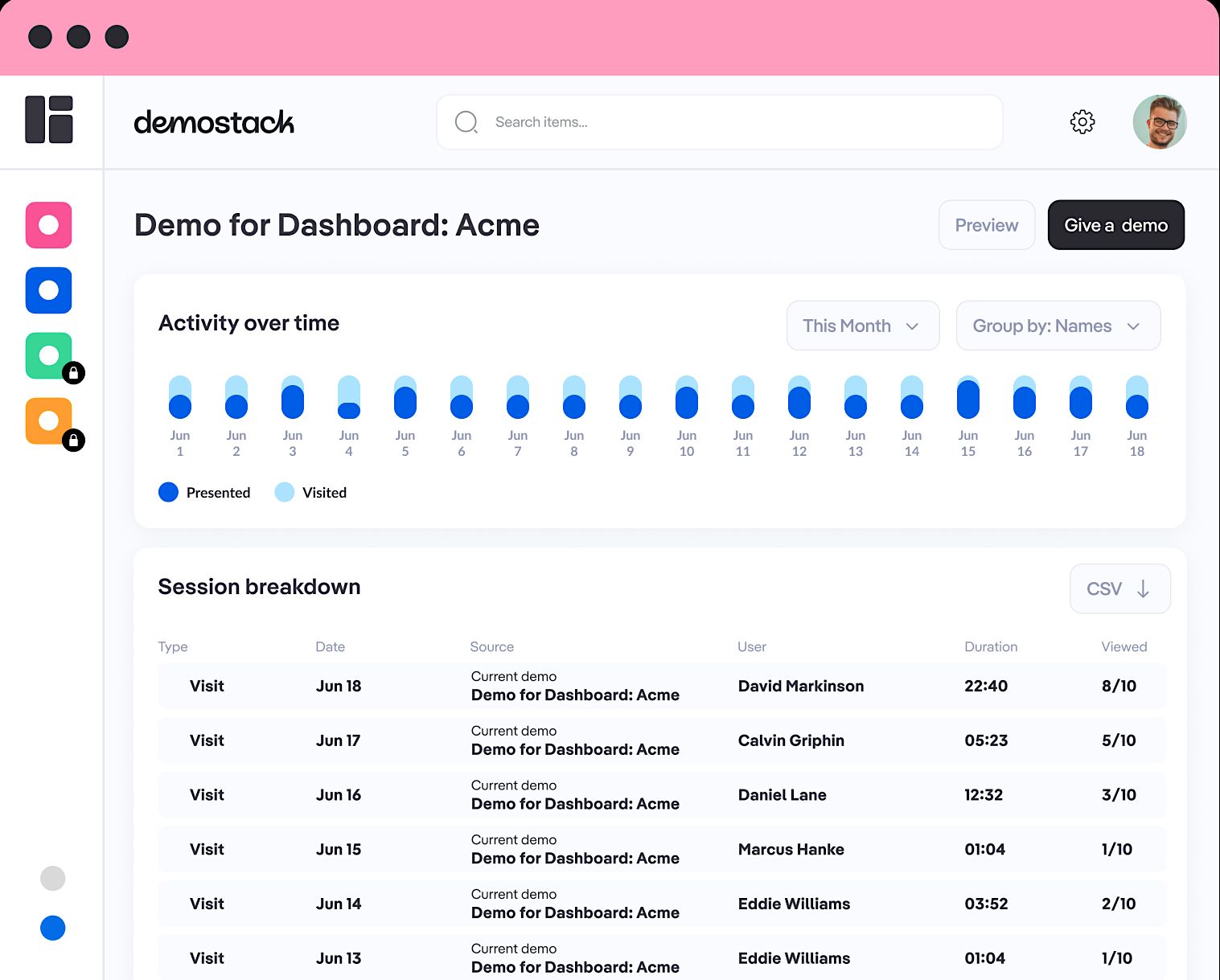Open the user profile avatar
The width and height of the screenshot is (1220, 980).
tap(1160, 122)
